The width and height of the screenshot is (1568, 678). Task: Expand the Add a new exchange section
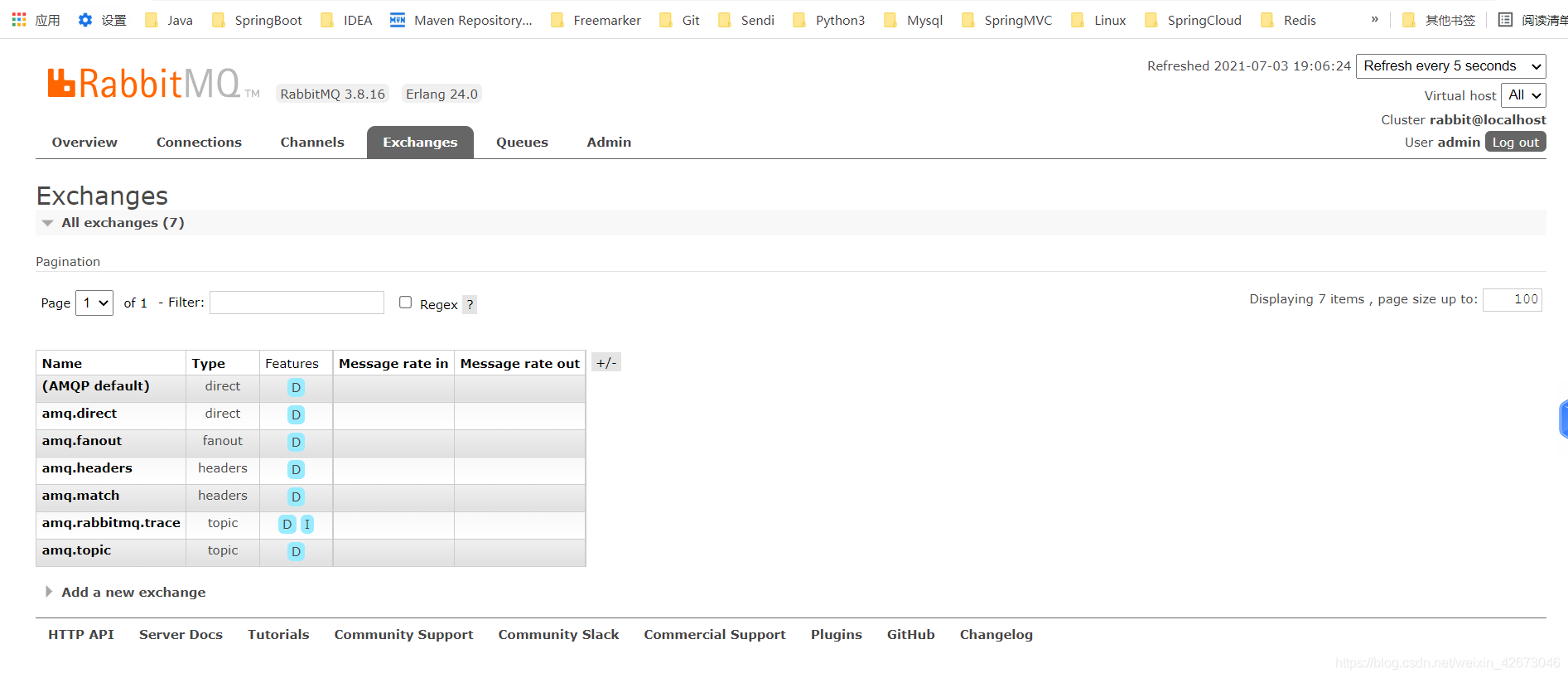point(133,592)
